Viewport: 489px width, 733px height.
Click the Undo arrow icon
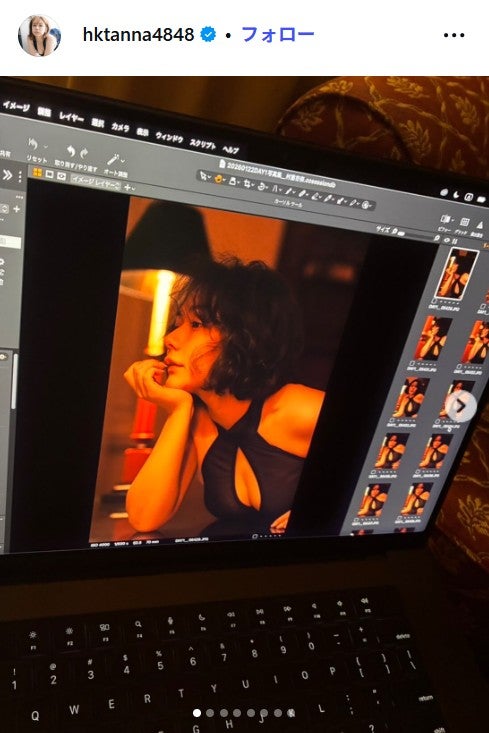[x=71, y=151]
